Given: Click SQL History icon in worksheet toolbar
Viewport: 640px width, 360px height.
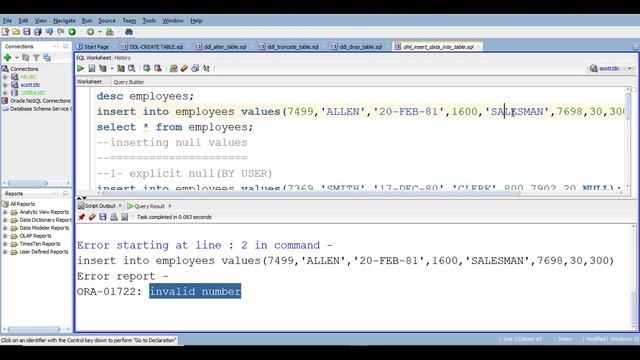Looking at the screenshot, I should (x=195, y=68).
